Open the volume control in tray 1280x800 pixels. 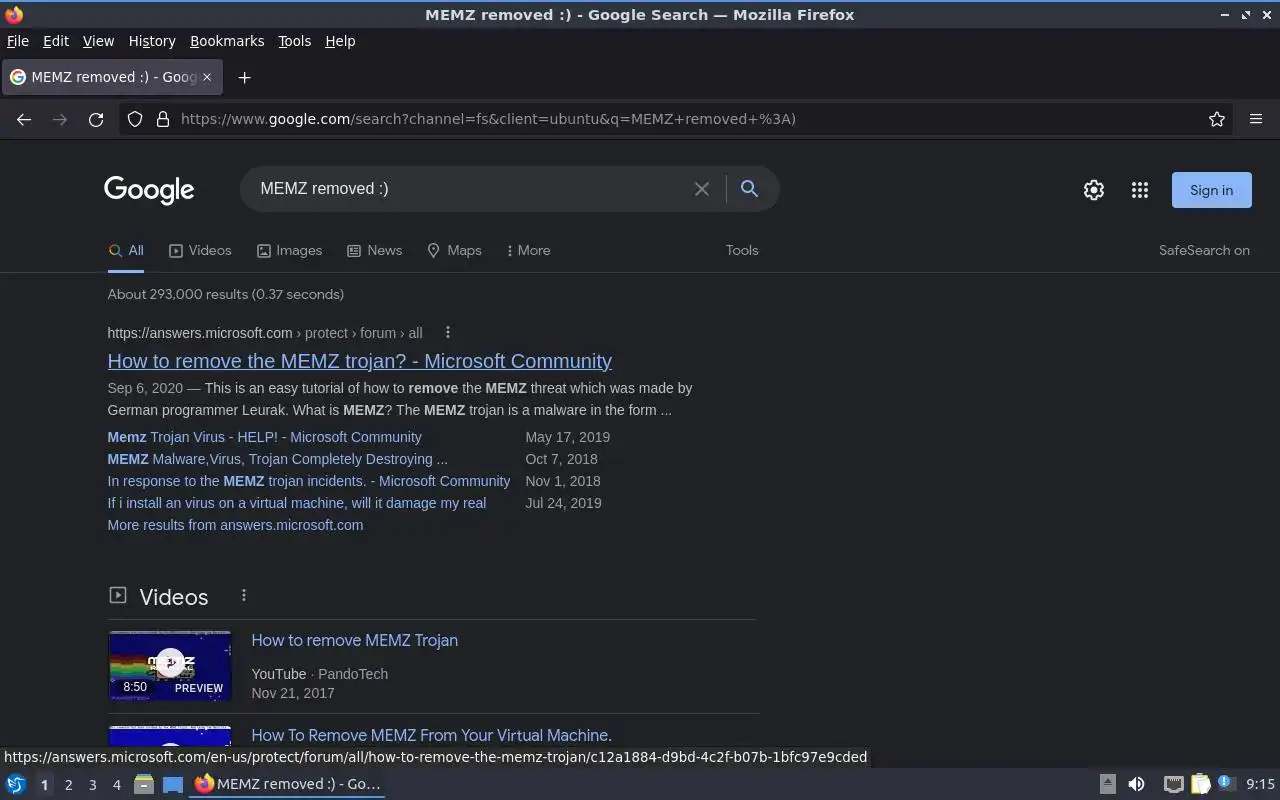(1136, 784)
